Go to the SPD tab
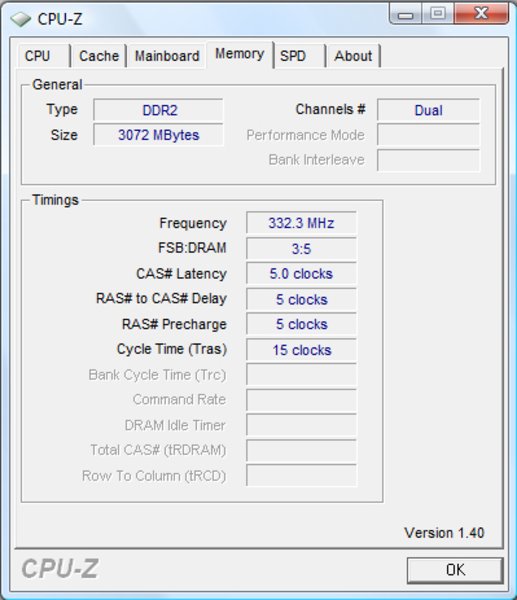Screen dimensions: 517x600 pyautogui.click(x=300, y=56)
